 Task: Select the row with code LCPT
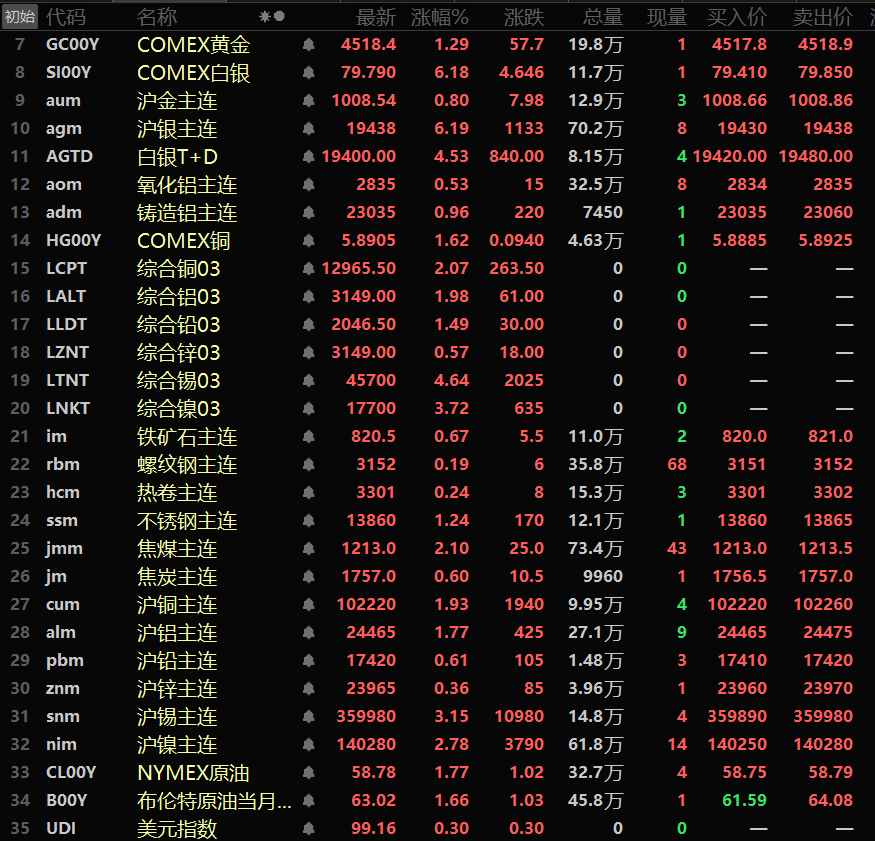pyautogui.click(x=66, y=269)
